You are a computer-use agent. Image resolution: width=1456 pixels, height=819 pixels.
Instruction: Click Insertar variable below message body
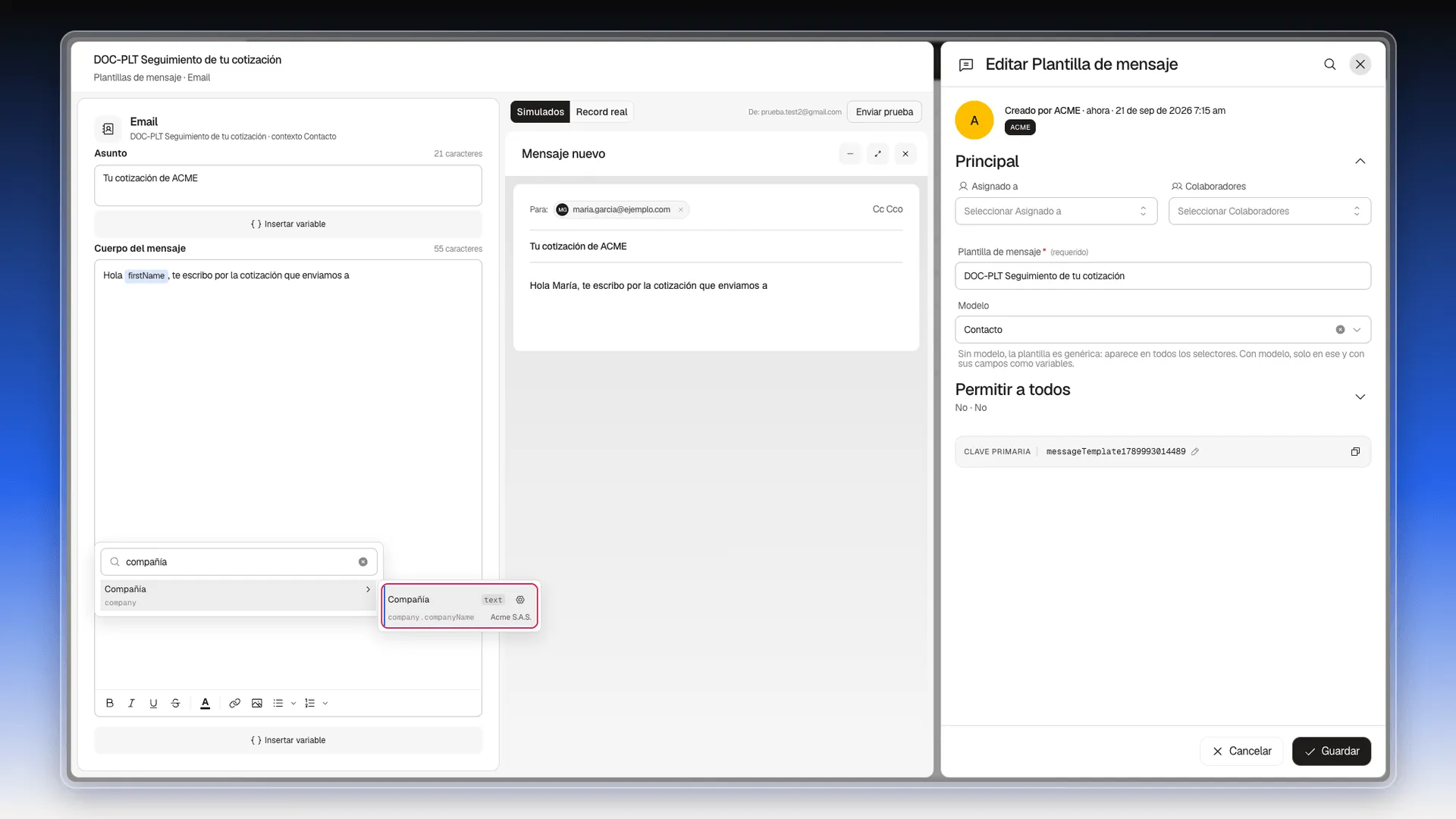[288, 740]
